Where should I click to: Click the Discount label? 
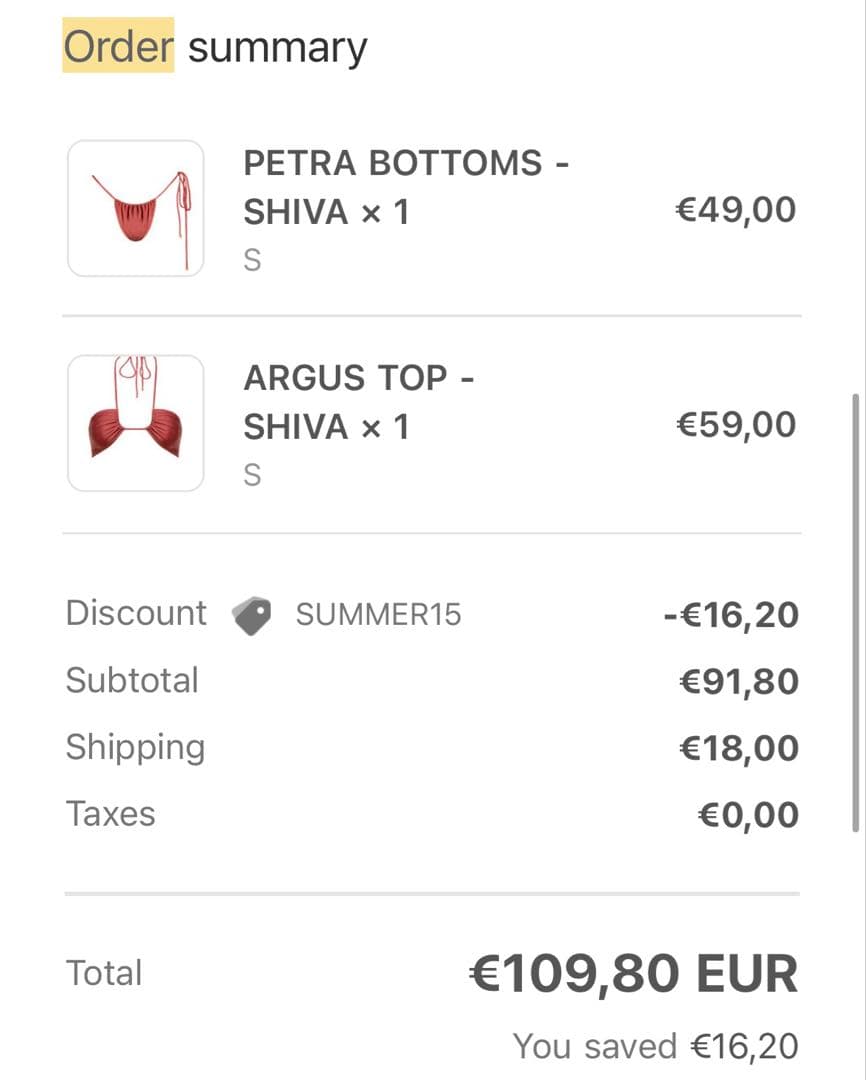136,613
